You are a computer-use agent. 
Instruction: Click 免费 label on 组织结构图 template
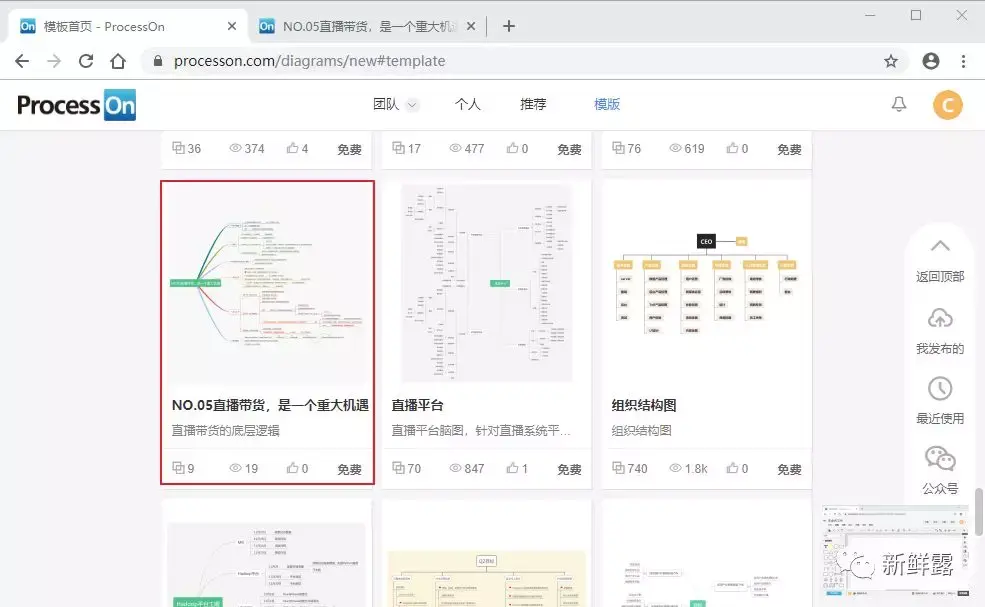788,468
